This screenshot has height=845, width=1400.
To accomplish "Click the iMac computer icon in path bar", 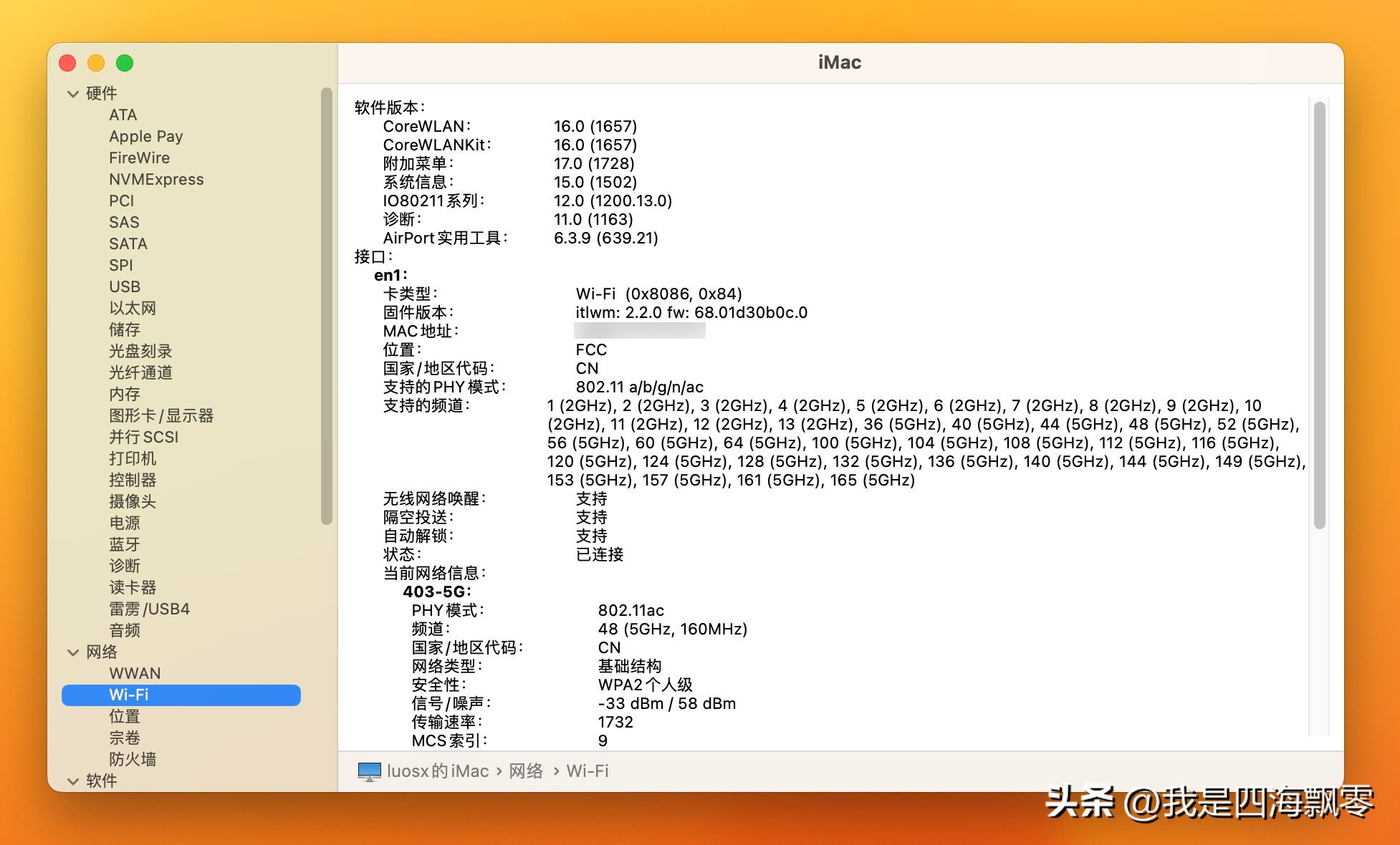I will [x=369, y=771].
